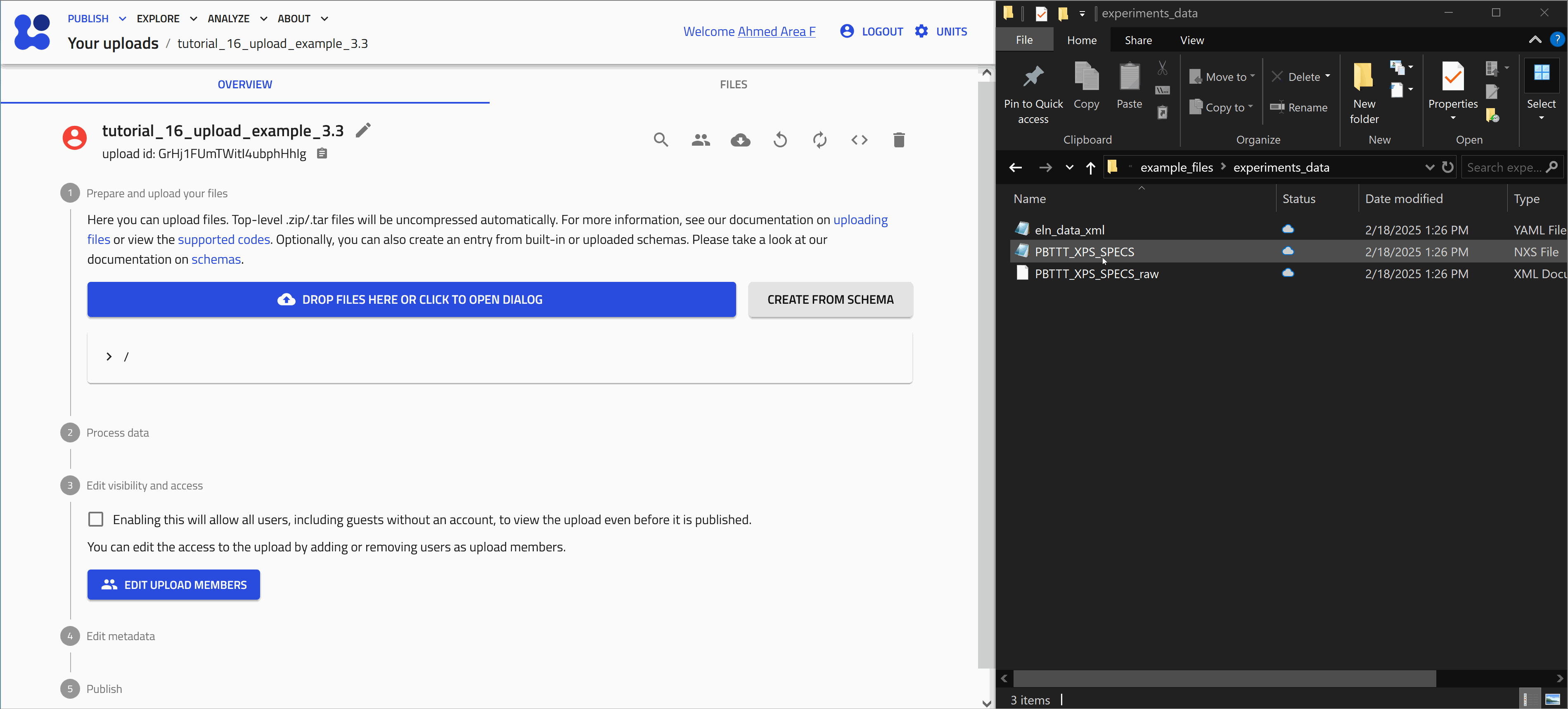Image resolution: width=1568 pixels, height=709 pixels.
Task: Click the delete upload trash icon
Action: click(x=898, y=140)
